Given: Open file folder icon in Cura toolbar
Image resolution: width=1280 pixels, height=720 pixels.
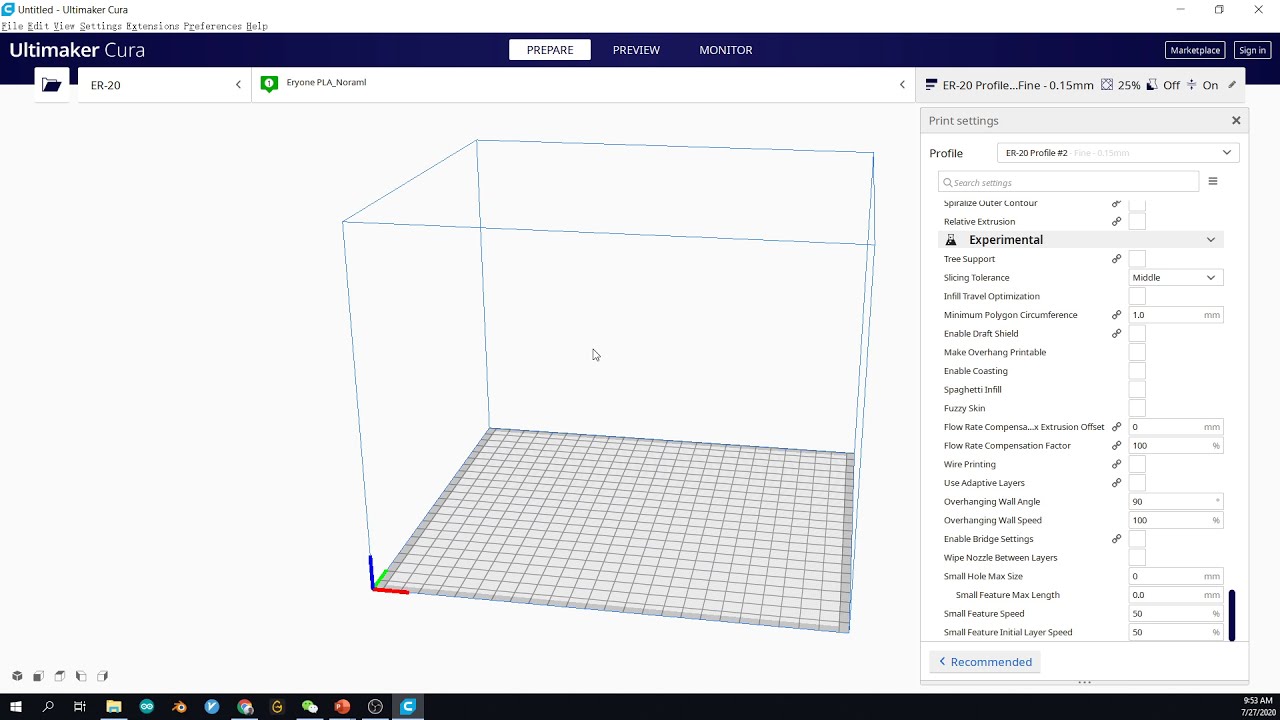Looking at the screenshot, I should pos(52,85).
